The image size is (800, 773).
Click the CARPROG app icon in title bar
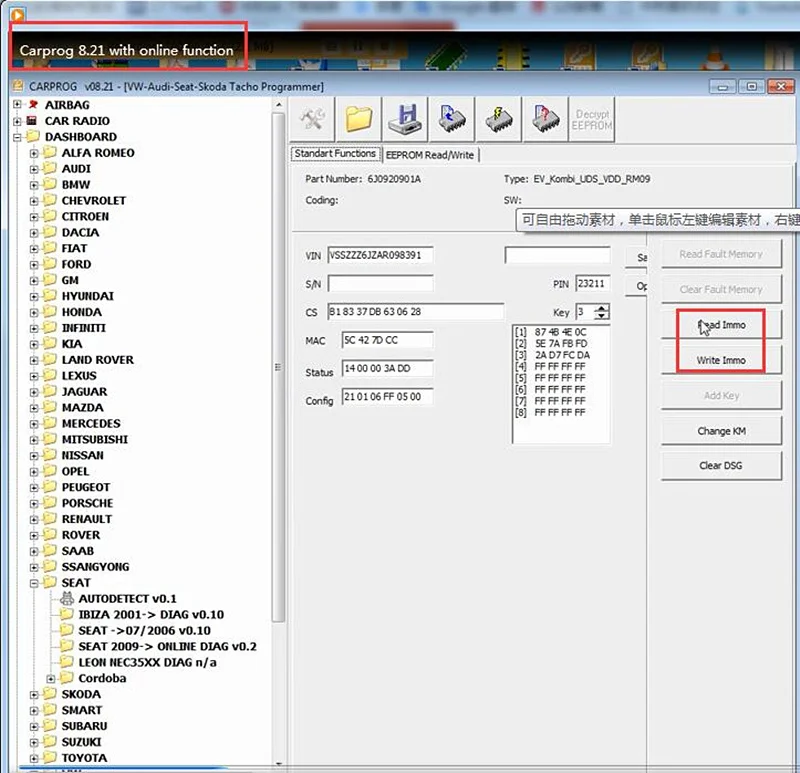point(18,86)
